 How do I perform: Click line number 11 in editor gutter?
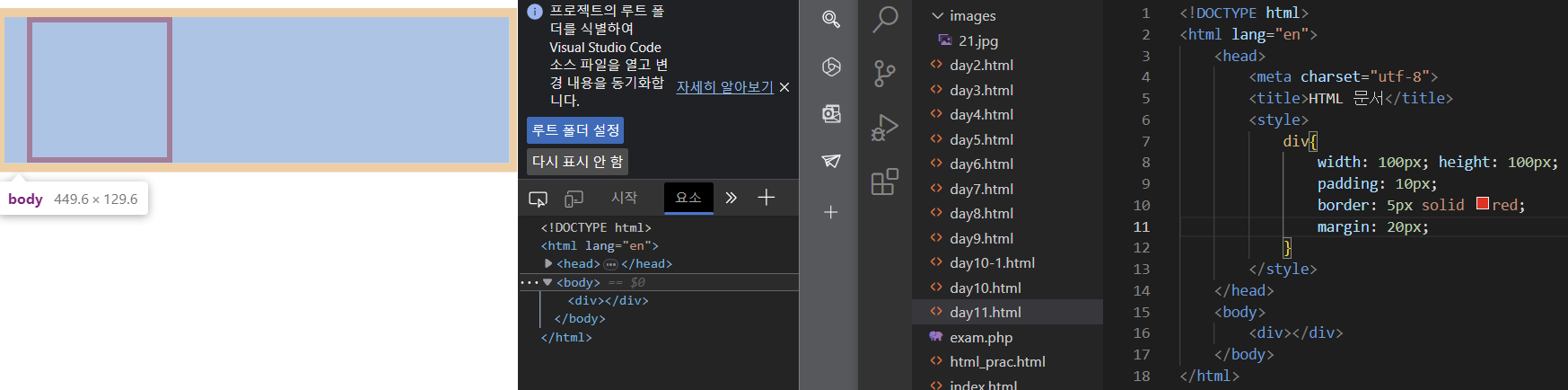pyautogui.click(x=1141, y=226)
